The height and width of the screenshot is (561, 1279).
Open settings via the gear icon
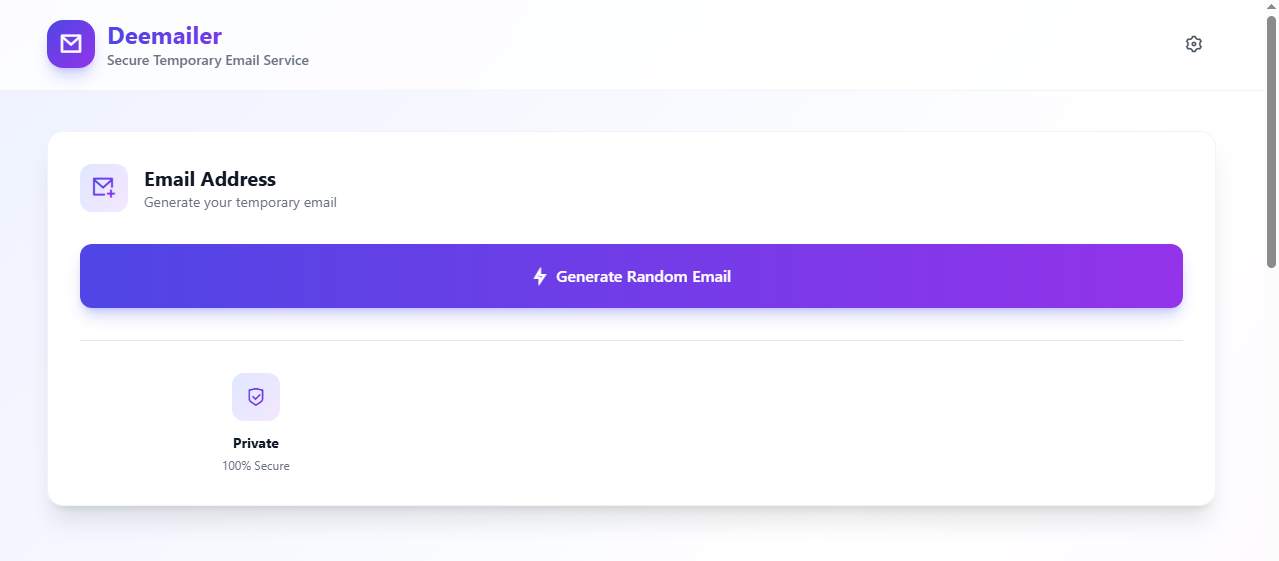[1193, 44]
